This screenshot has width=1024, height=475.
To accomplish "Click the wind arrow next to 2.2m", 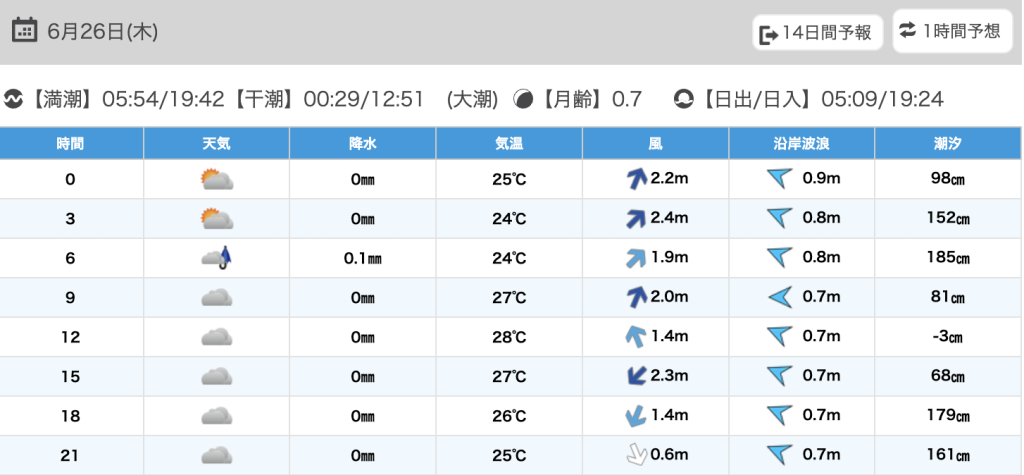I will pyautogui.click(x=634, y=180).
